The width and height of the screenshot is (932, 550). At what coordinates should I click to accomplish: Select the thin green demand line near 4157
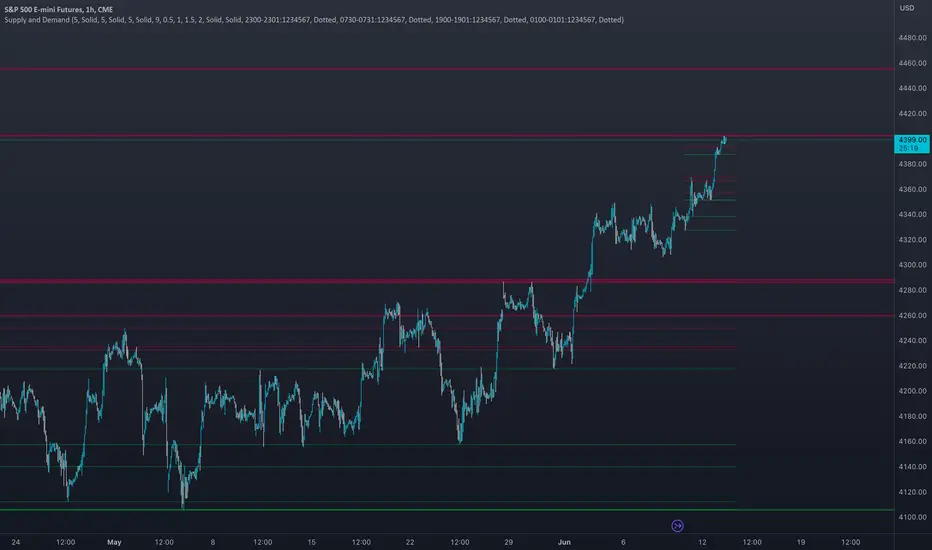368,445
